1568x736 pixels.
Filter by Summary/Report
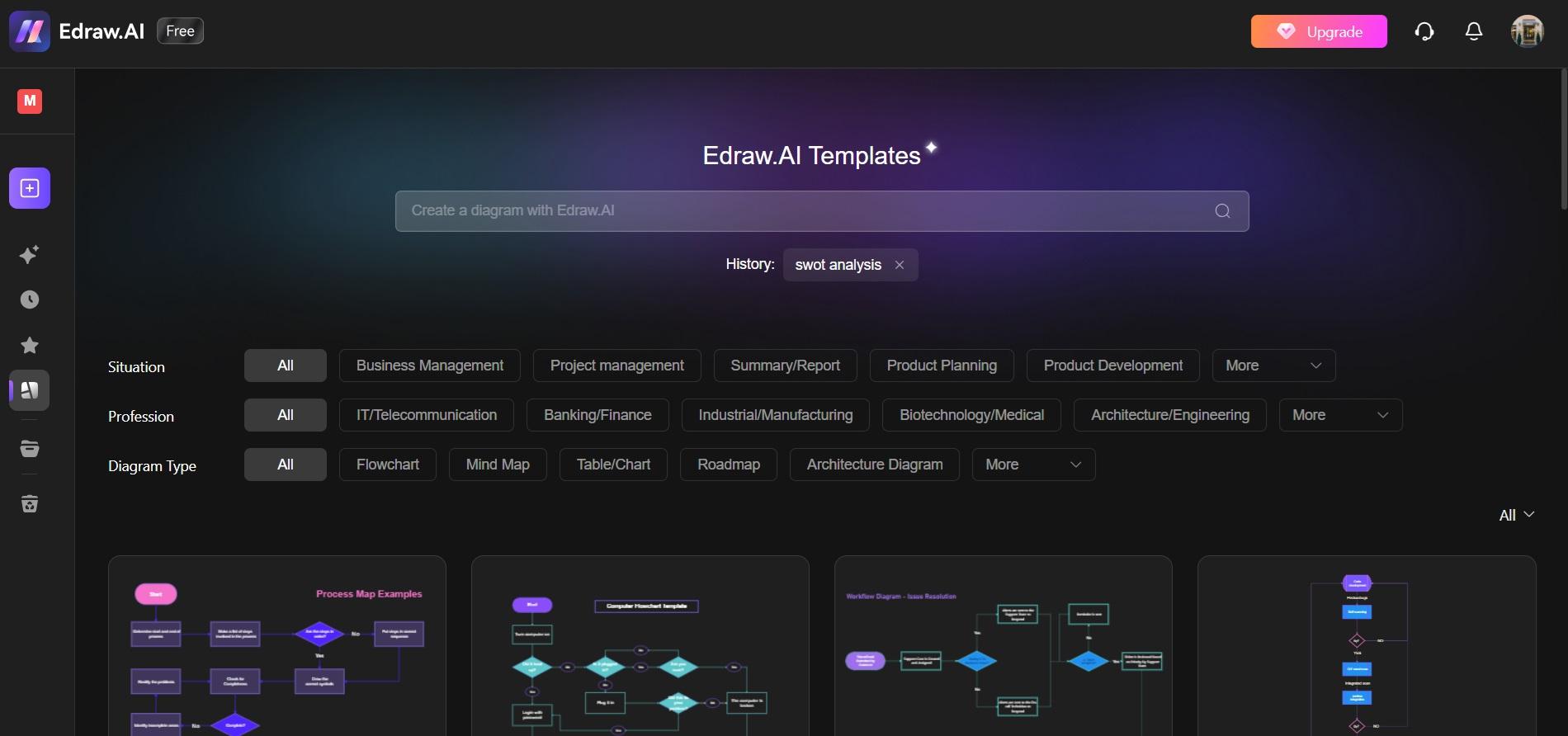(x=786, y=366)
